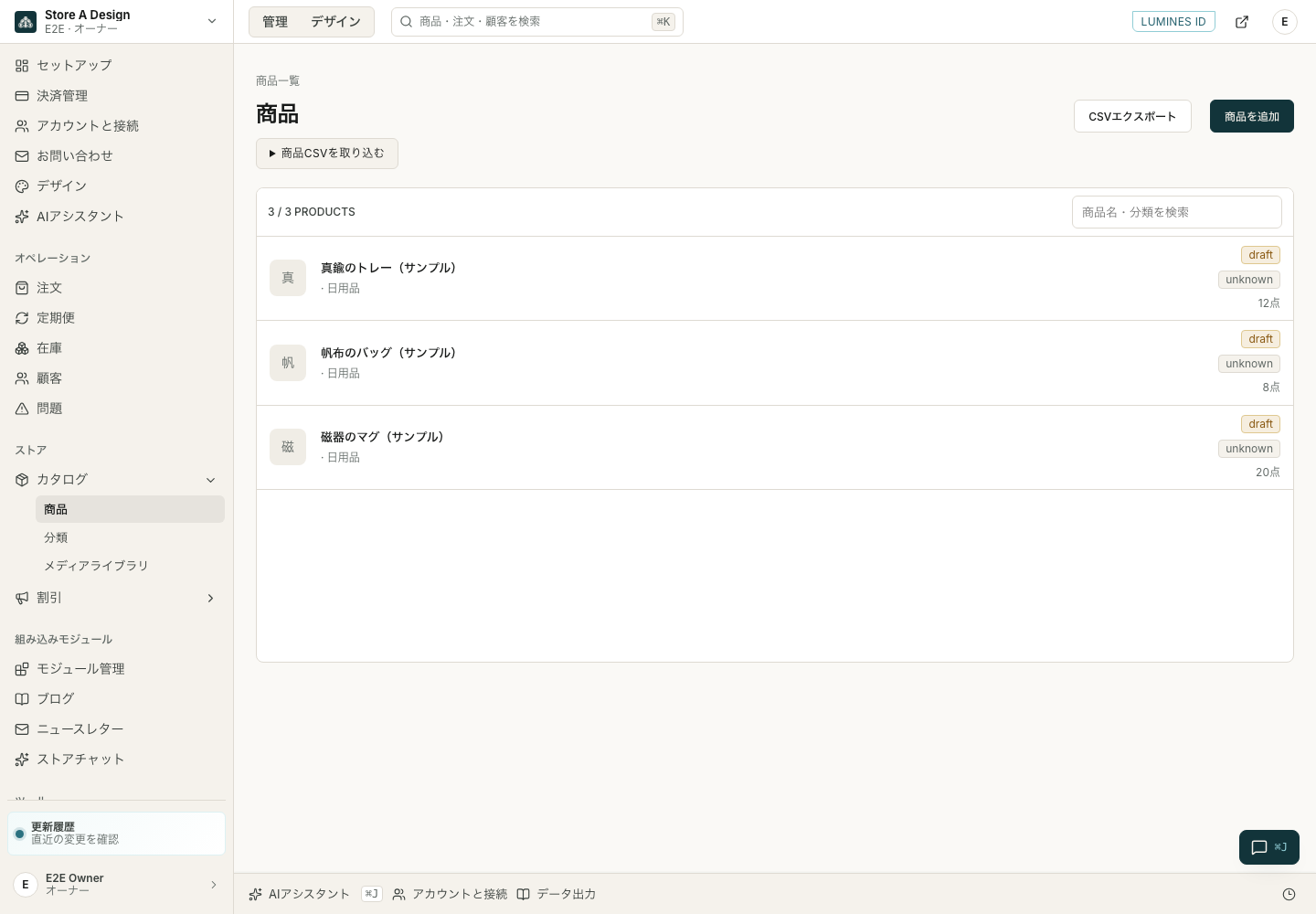Click the Store A Design logo icon

tap(26, 22)
